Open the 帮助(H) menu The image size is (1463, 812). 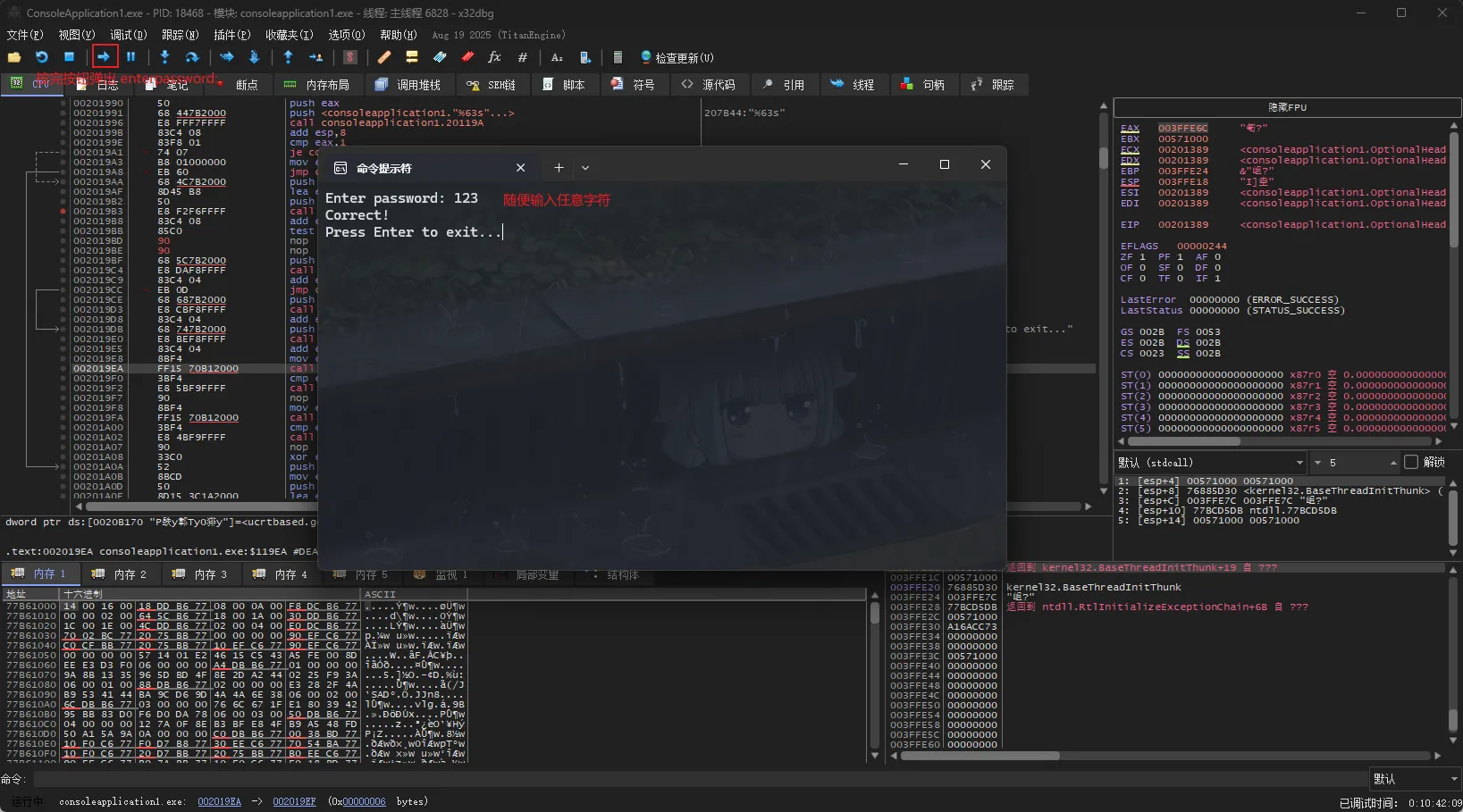pyautogui.click(x=398, y=35)
